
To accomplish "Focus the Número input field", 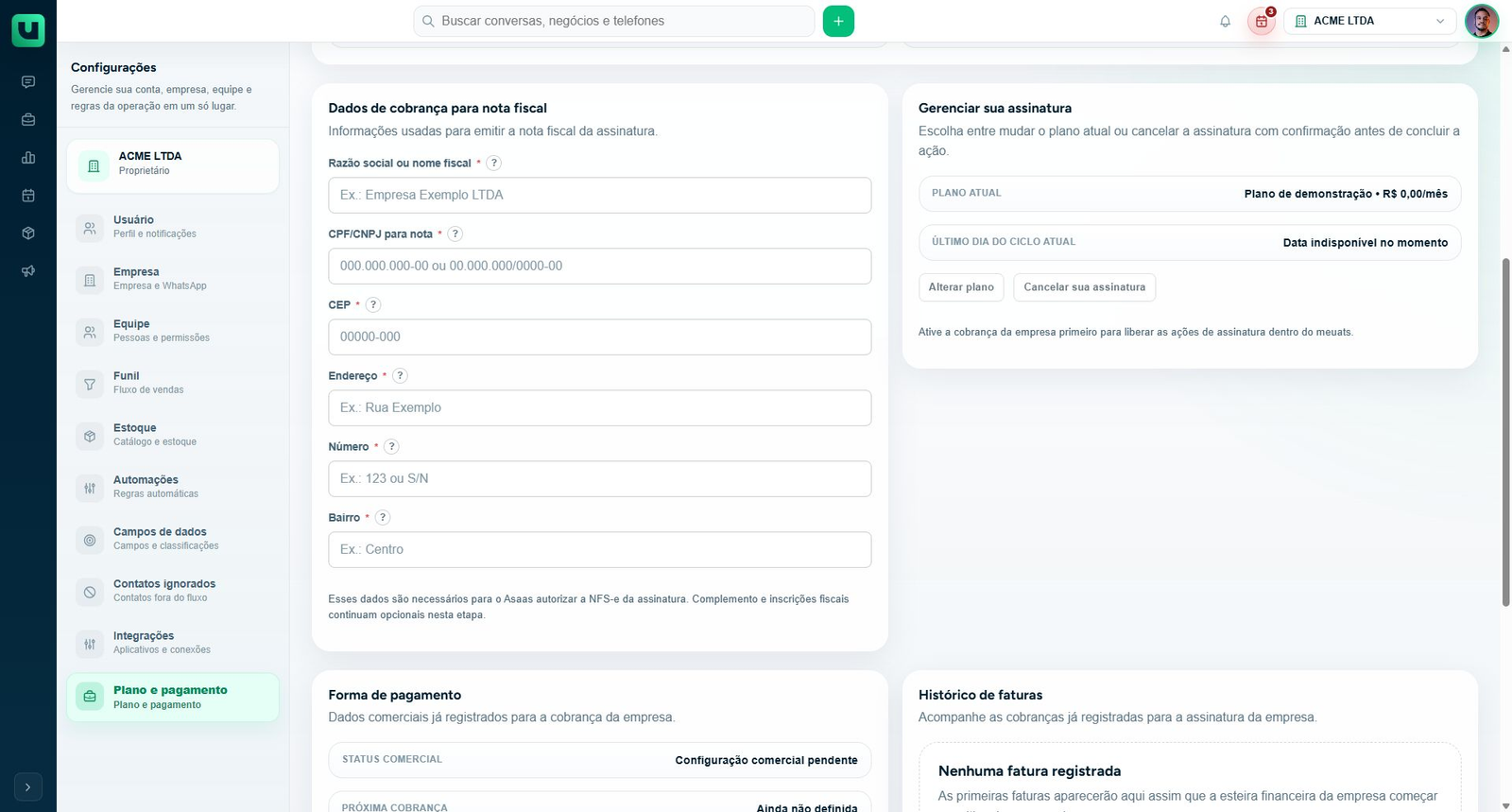I will point(600,478).
